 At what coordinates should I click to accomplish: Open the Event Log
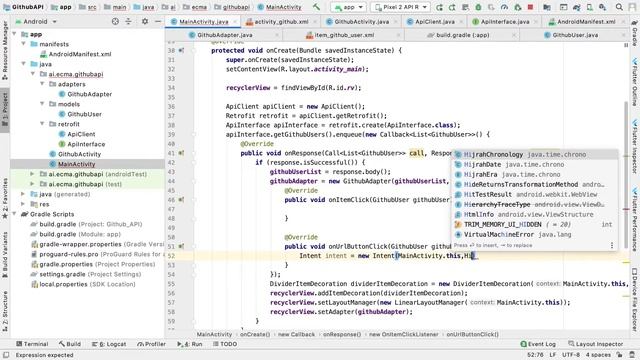click(538, 344)
